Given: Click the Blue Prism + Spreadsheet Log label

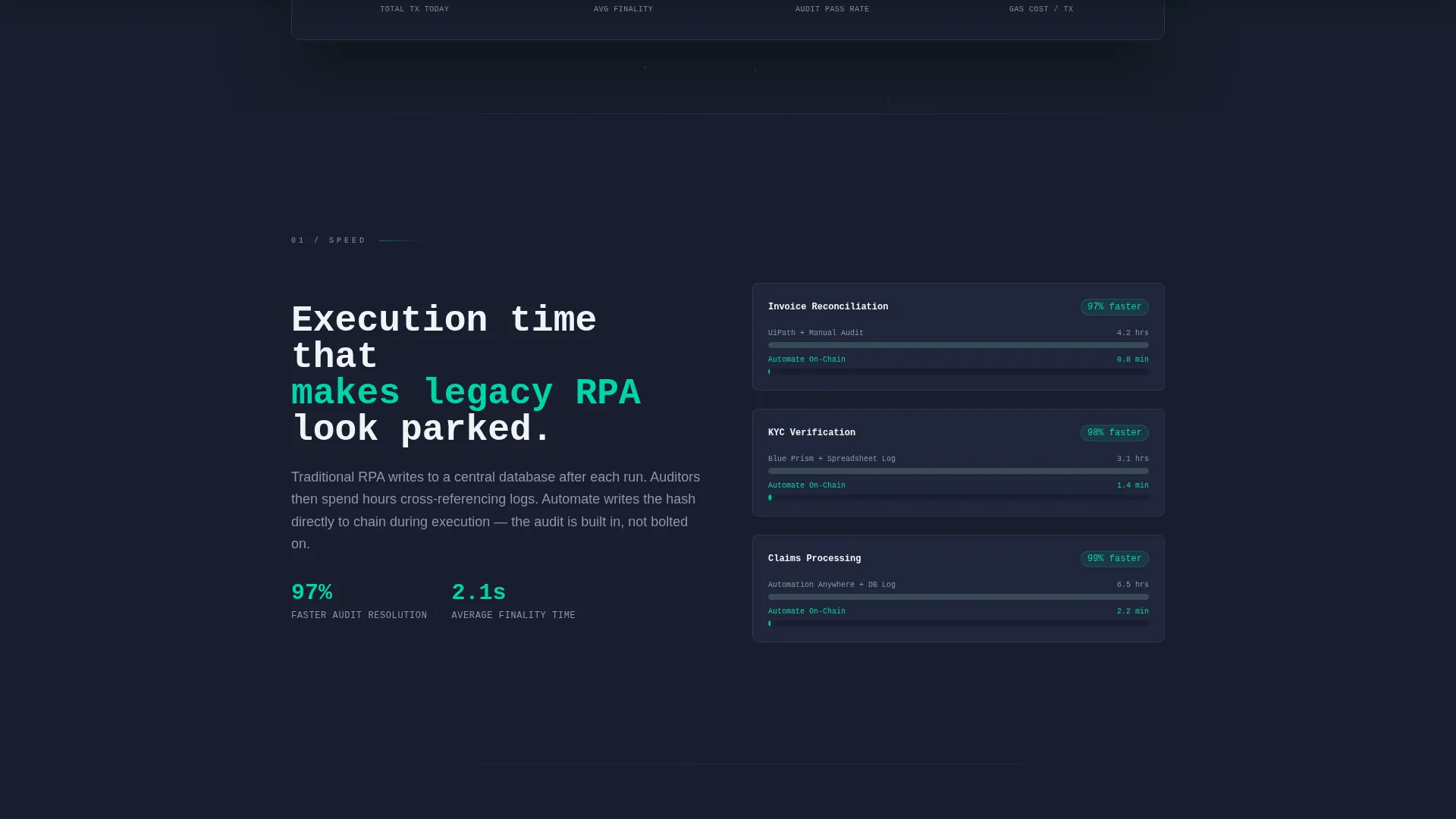Looking at the screenshot, I should tap(832, 459).
